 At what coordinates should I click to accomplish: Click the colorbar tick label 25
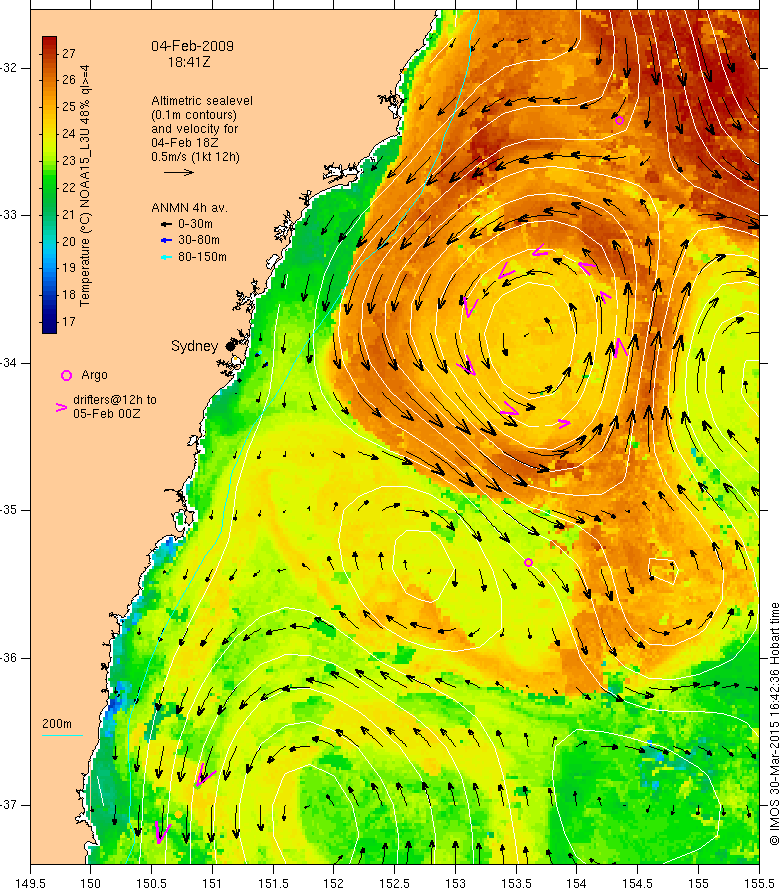(x=69, y=107)
